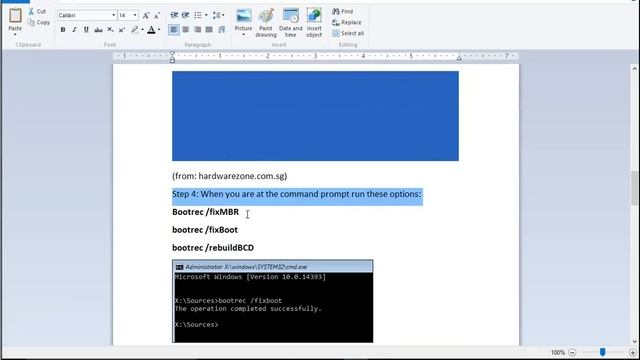Expand the Picture dropdown arrow
The image size is (640, 360).
coord(243,35)
